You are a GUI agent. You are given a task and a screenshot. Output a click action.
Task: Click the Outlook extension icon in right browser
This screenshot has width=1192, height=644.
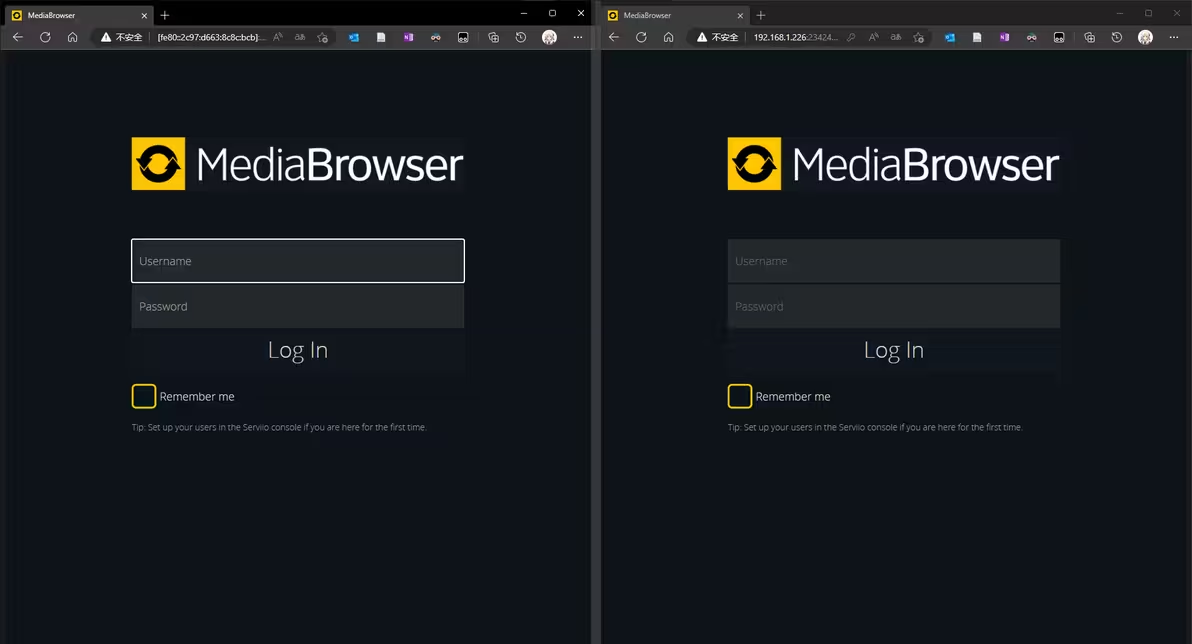point(949,37)
